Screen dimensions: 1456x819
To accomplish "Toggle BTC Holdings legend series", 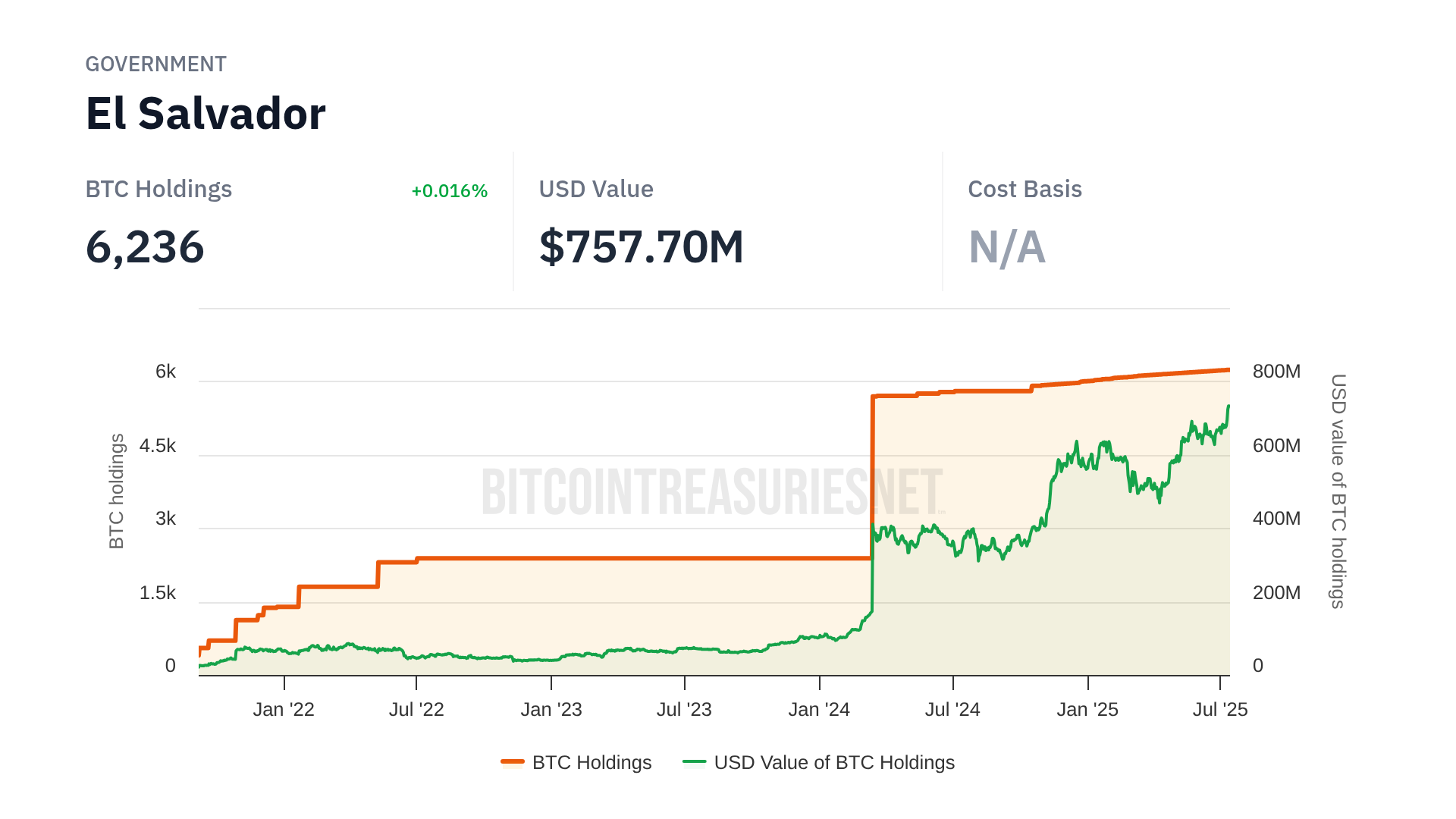I will [591, 762].
